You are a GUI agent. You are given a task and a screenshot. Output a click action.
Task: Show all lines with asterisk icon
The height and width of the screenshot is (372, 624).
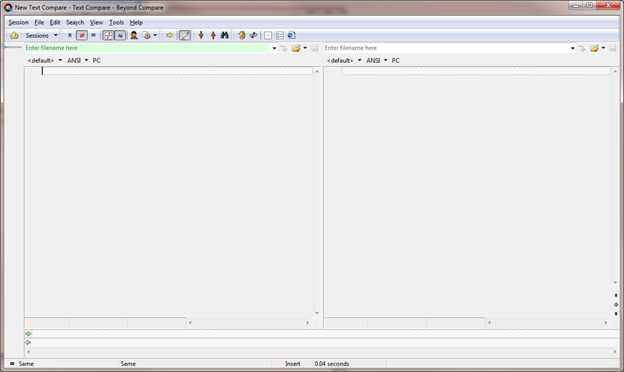click(x=70, y=35)
